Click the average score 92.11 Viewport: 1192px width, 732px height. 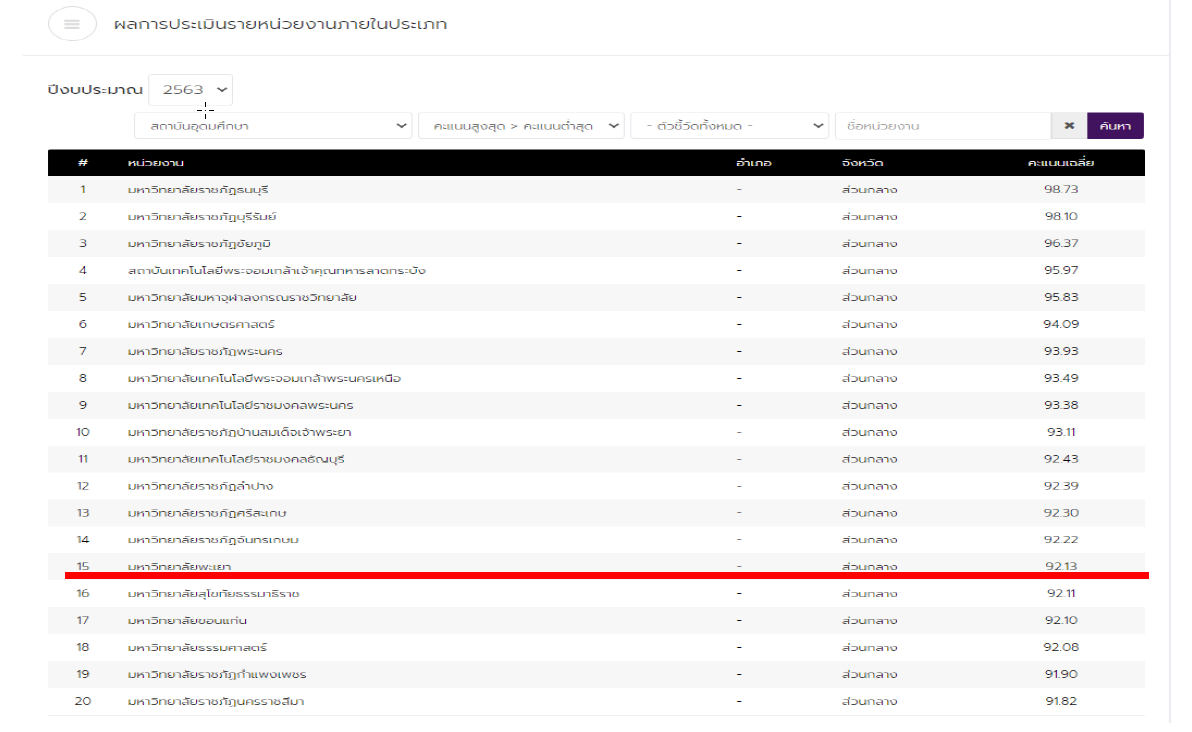tap(1061, 594)
